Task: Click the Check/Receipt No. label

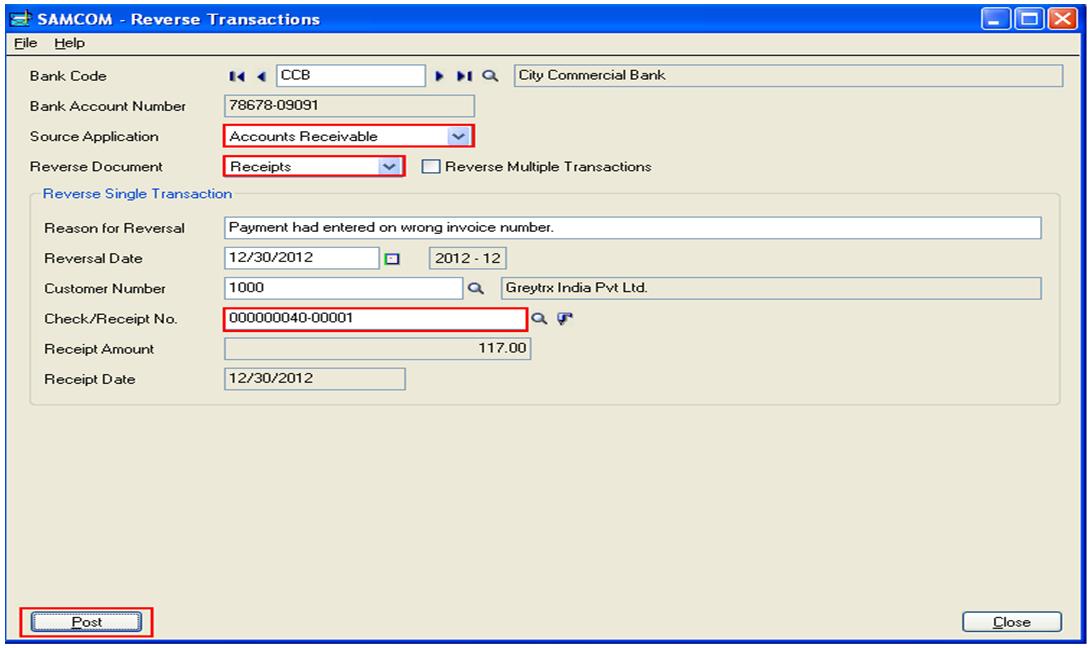Action: 111,319
